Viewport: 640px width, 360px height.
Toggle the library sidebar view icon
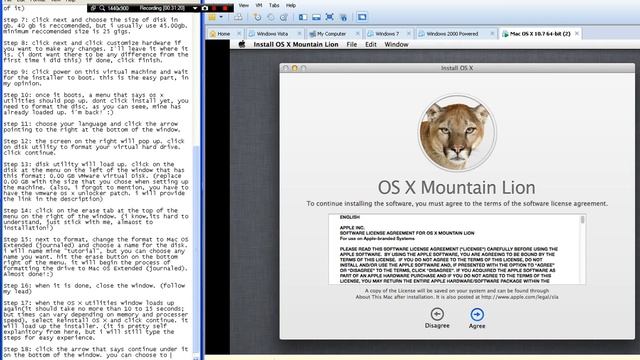(x=303, y=17)
